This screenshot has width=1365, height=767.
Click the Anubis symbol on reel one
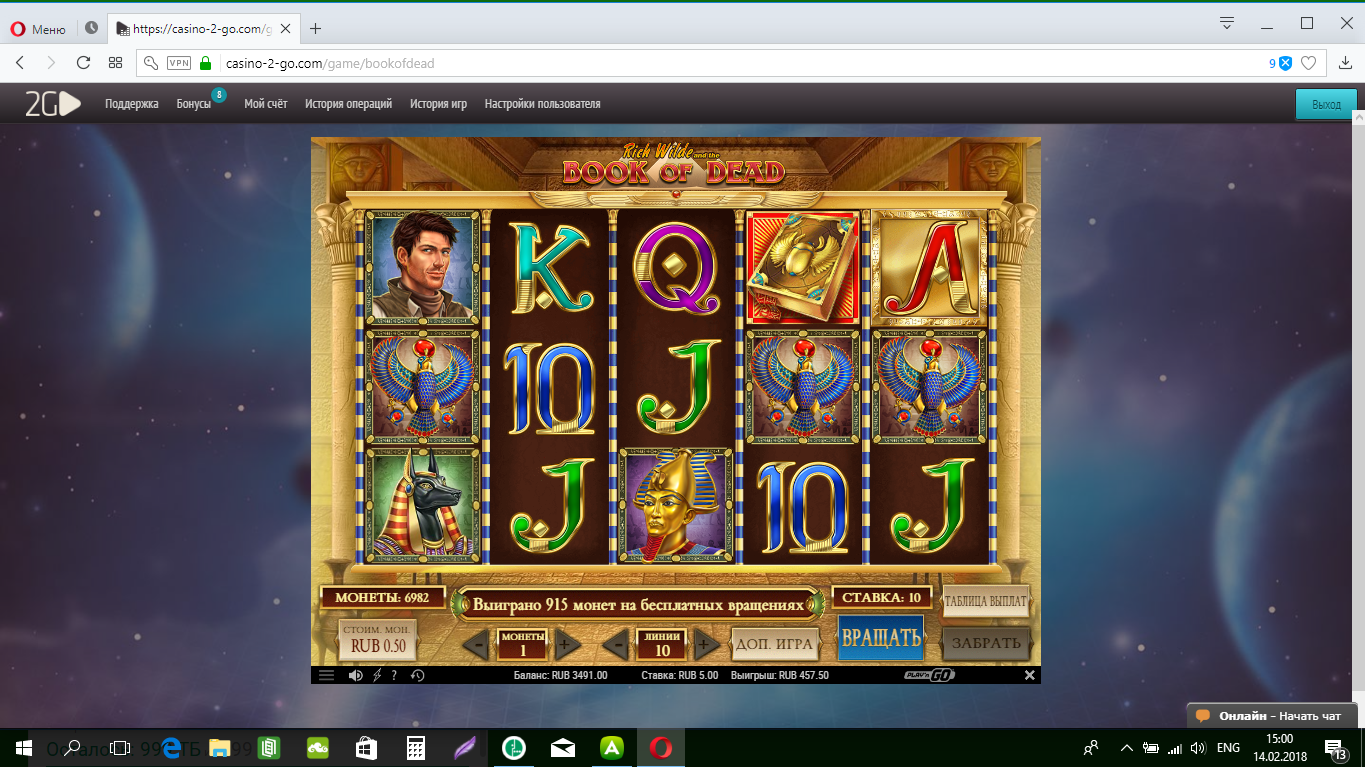tap(423, 505)
